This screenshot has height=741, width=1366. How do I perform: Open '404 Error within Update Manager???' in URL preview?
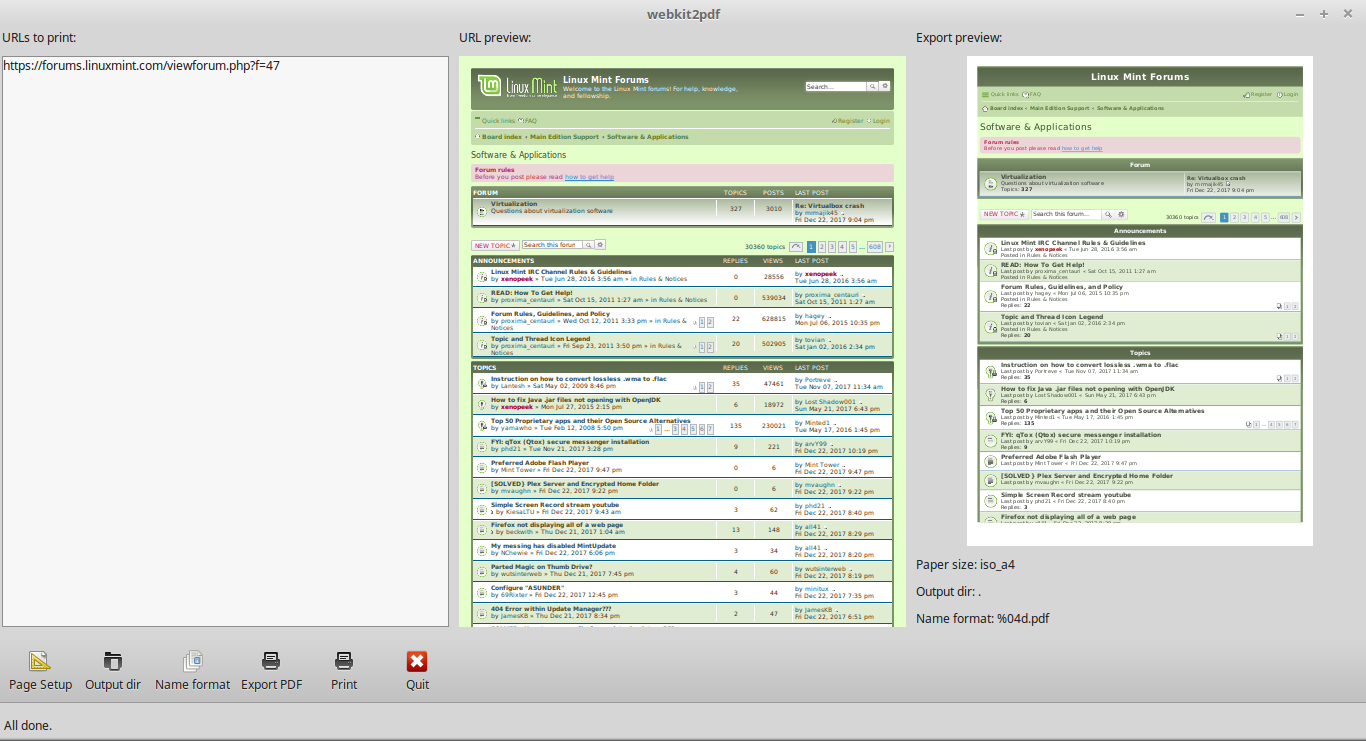coord(551,609)
